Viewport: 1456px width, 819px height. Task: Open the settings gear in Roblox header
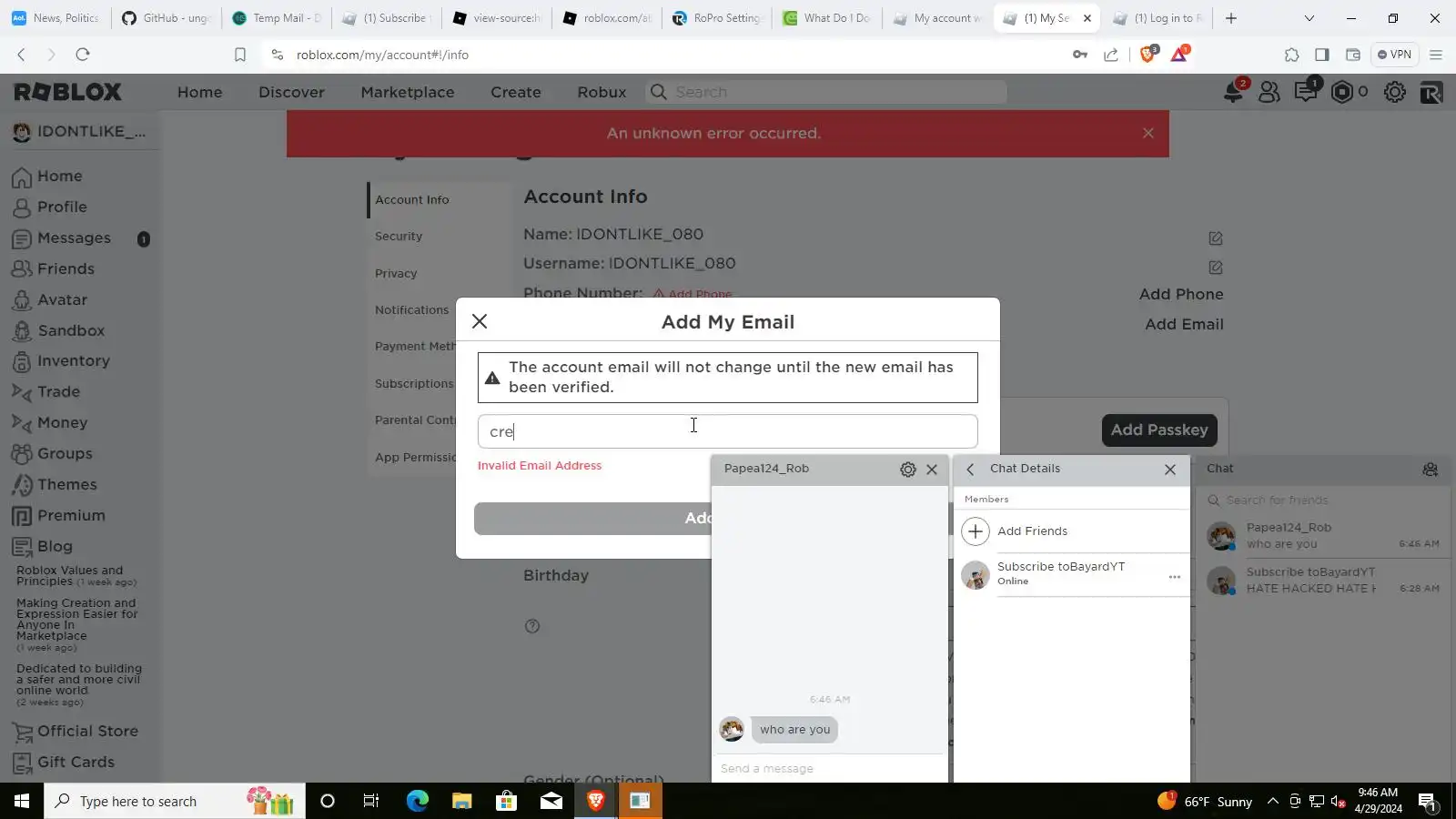click(1394, 92)
